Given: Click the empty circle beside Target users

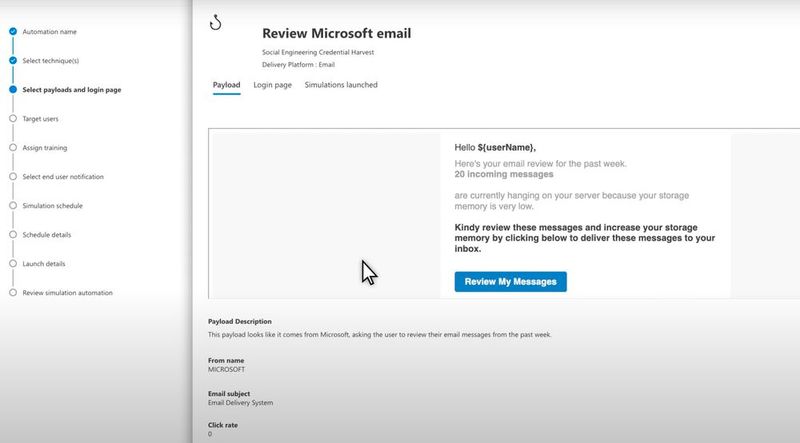Looking at the screenshot, I should (x=13, y=118).
